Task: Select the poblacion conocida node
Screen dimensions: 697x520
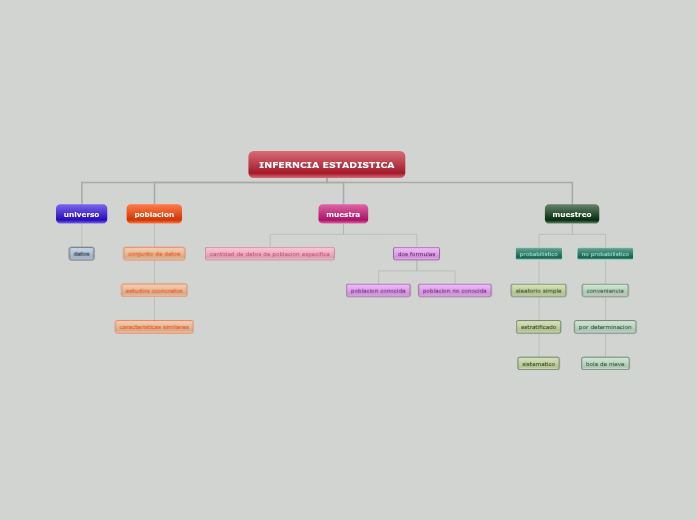Action: (378, 291)
